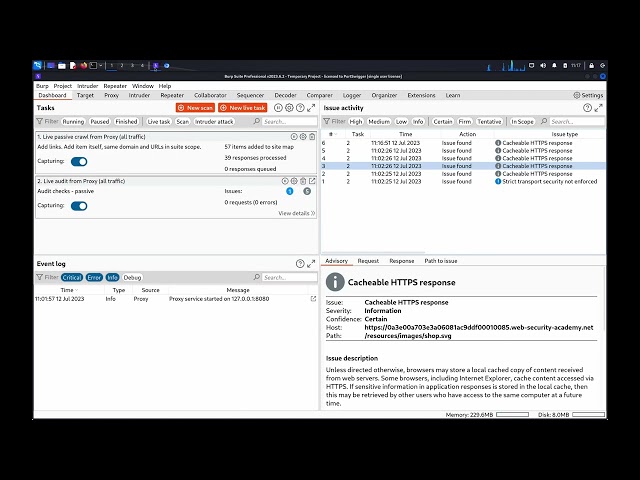The image size is (640, 480).
Task: Toggle Capturing for Live audit task
Action: click(x=79, y=206)
